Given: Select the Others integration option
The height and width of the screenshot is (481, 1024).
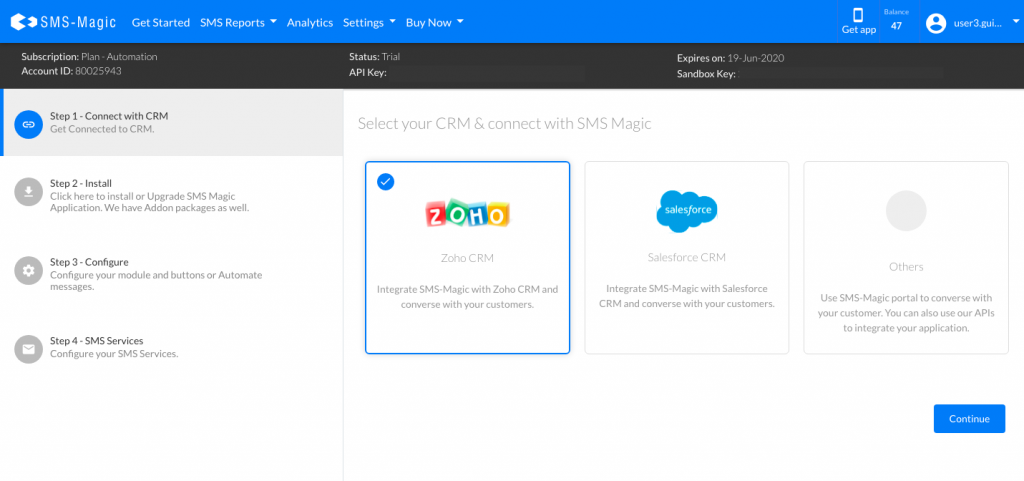Looking at the screenshot, I should tap(905, 257).
